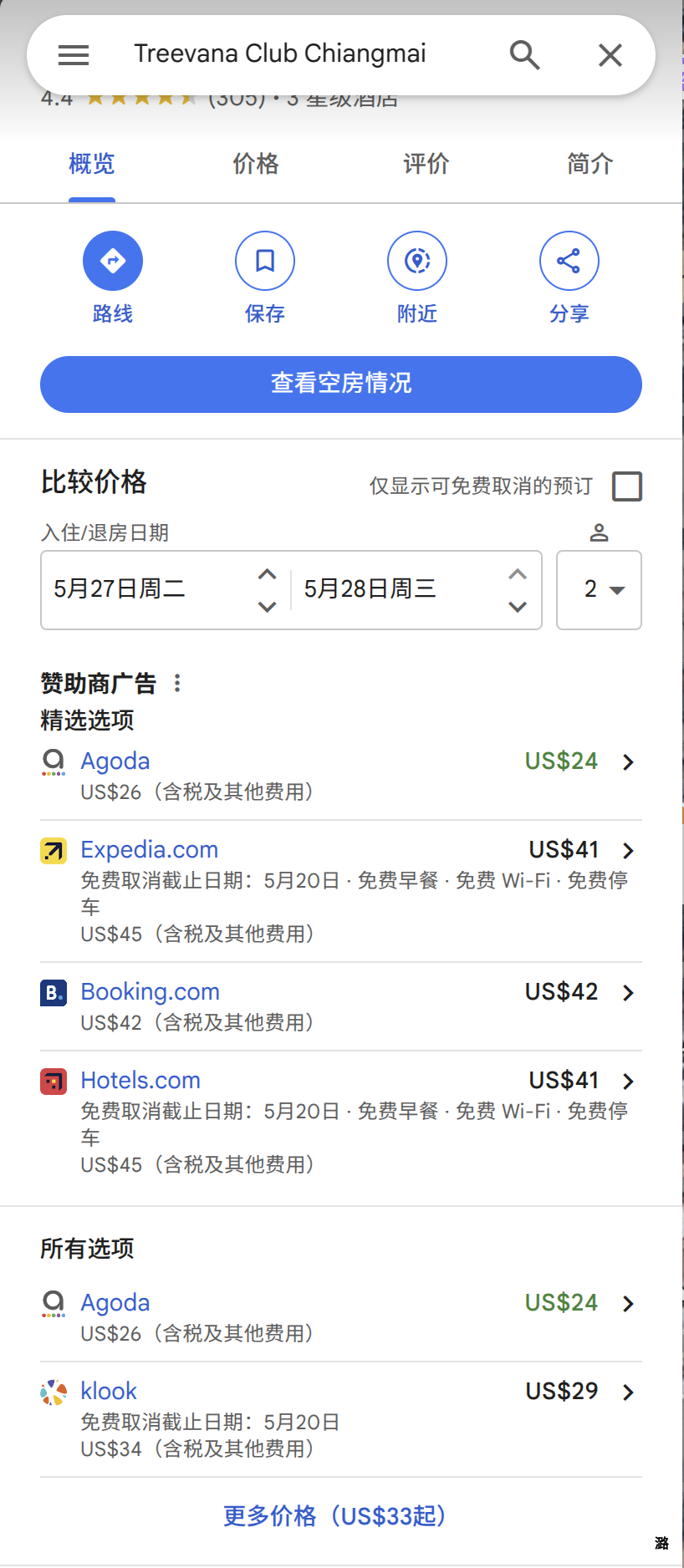
Task: Tap the 分享 share icon
Action: click(569, 261)
